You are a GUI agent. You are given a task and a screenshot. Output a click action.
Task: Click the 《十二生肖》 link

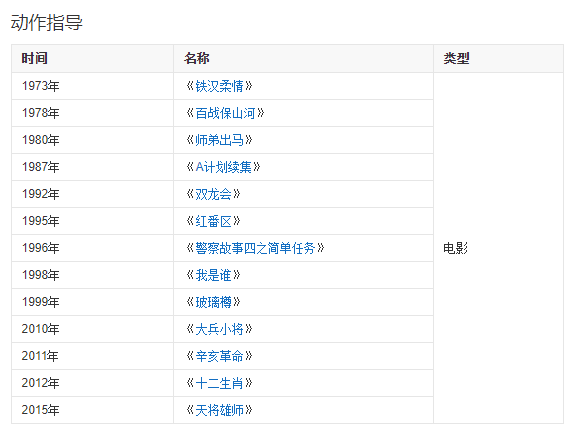click(219, 383)
